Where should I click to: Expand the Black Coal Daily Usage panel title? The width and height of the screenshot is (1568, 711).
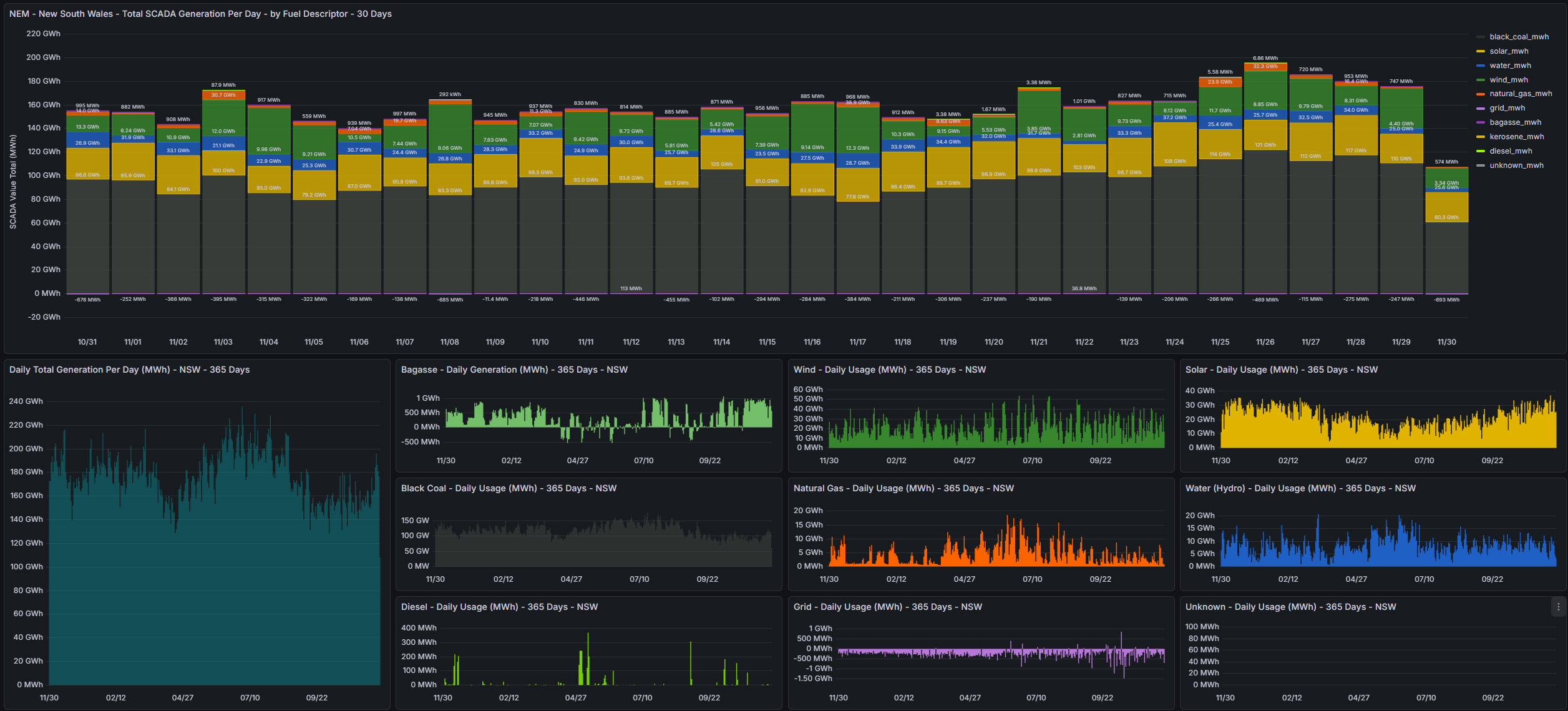coord(508,488)
